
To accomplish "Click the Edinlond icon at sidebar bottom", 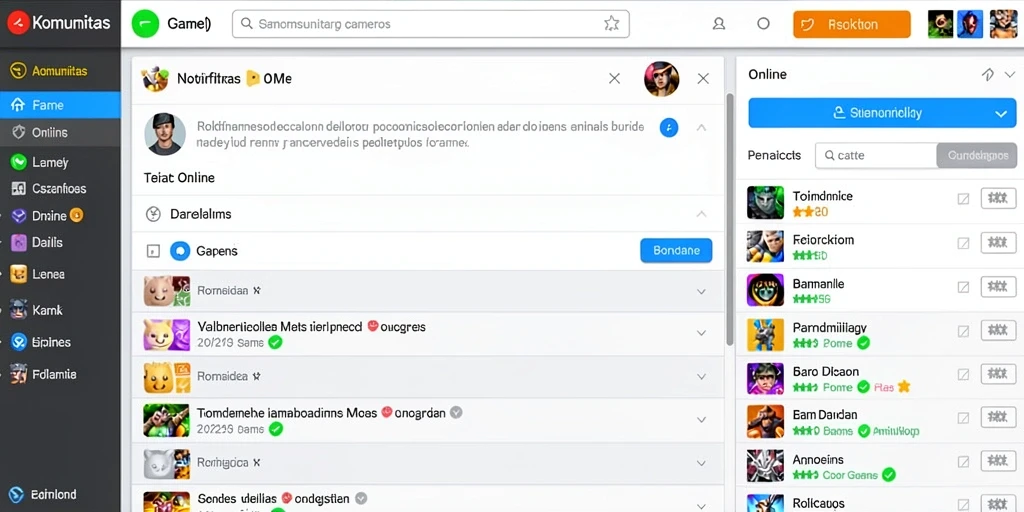I will click(x=18, y=494).
